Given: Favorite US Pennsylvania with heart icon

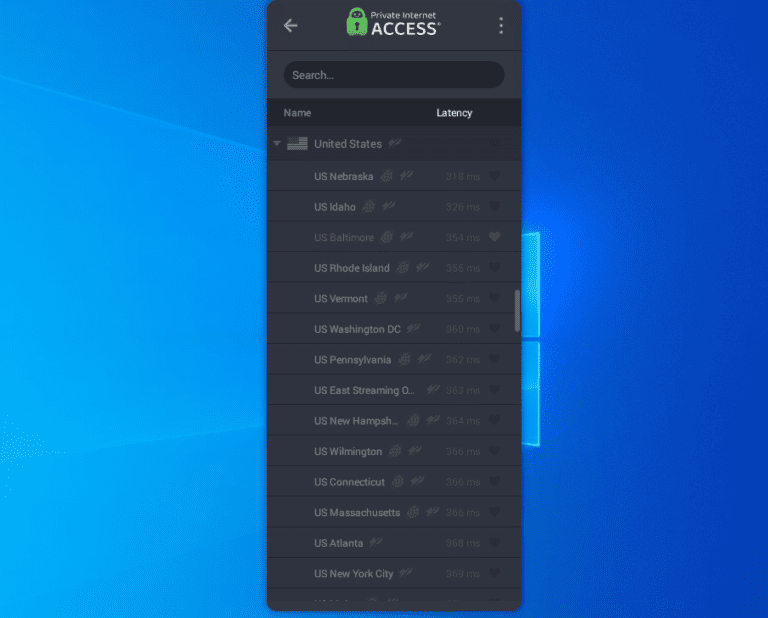Looking at the screenshot, I should 494,359.
